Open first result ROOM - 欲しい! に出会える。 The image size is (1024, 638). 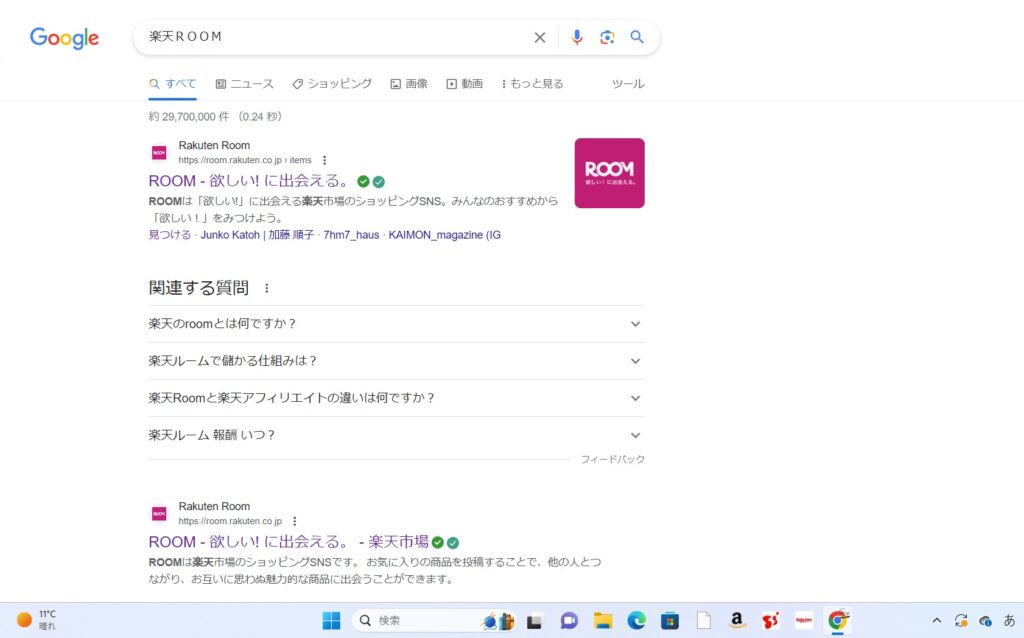point(248,181)
